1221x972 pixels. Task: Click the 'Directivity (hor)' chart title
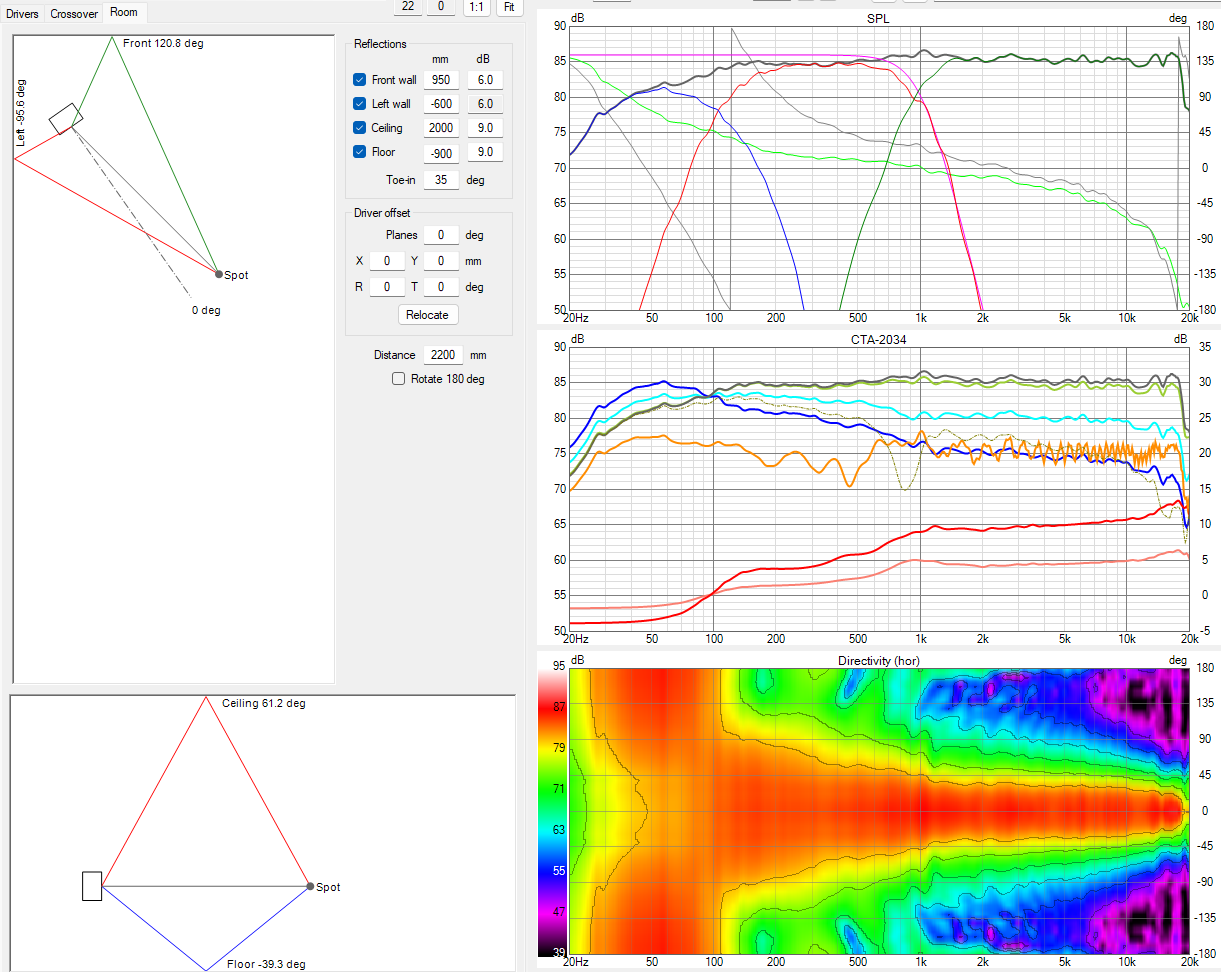coord(878,660)
